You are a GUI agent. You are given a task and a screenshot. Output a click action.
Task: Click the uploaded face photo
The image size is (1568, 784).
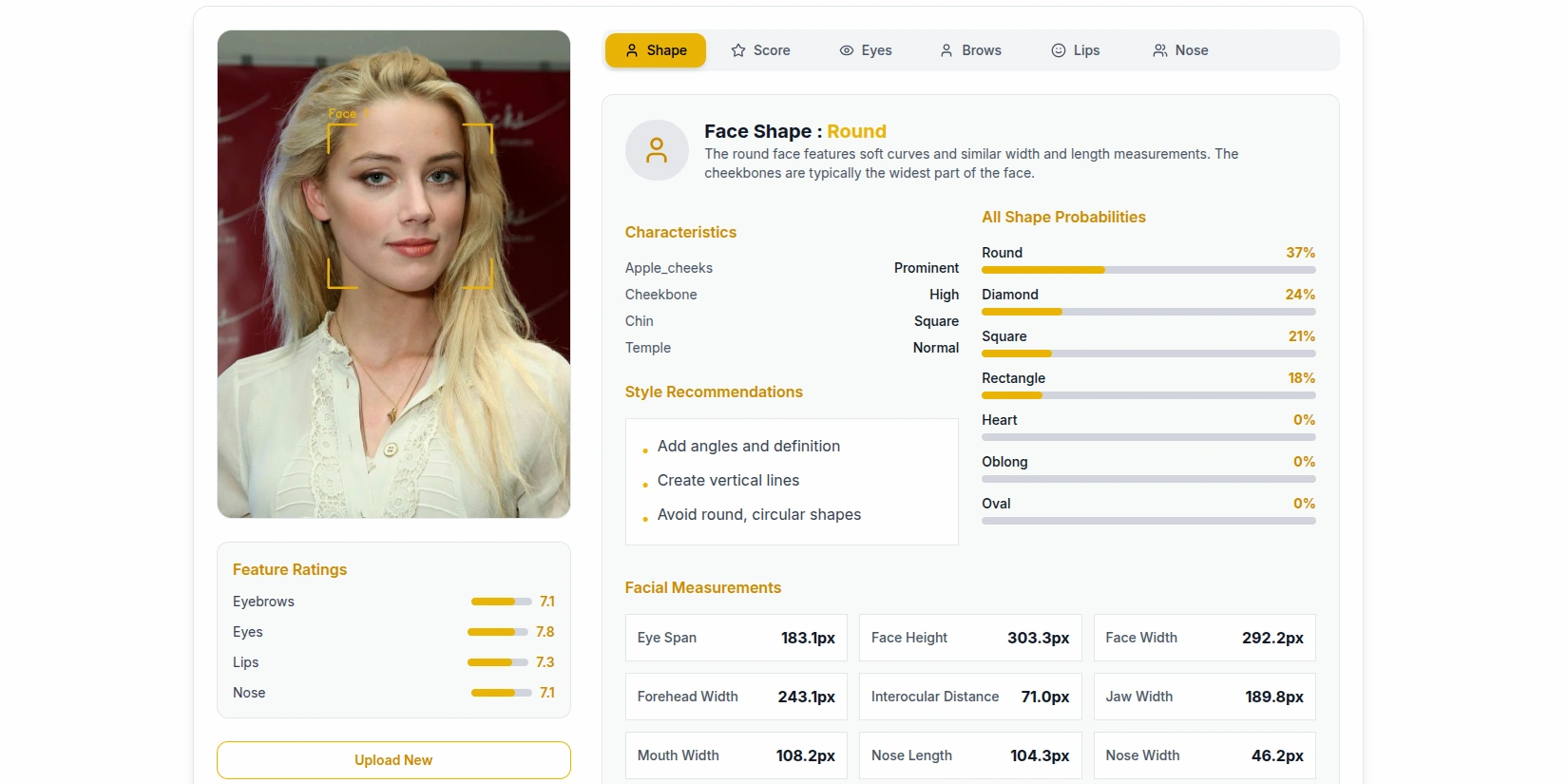(x=393, y=274)
